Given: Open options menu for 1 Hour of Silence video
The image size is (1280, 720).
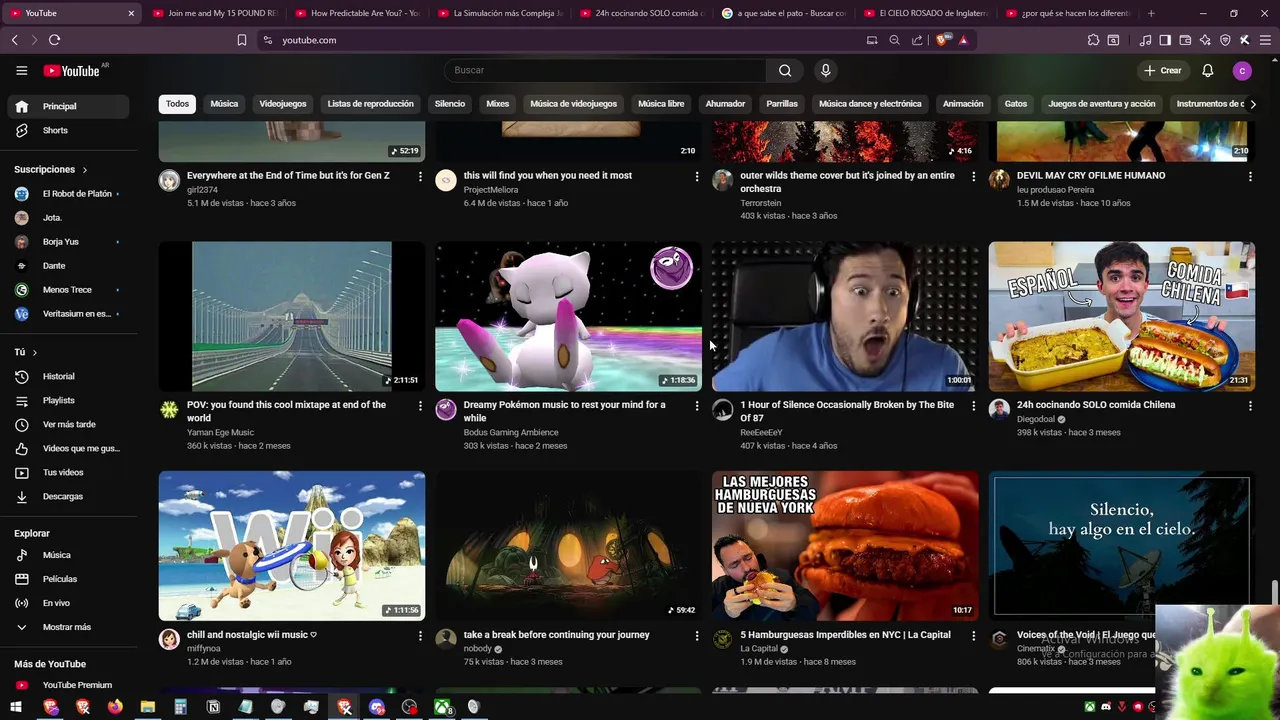Looking at the screenshot, I should 973,406.
